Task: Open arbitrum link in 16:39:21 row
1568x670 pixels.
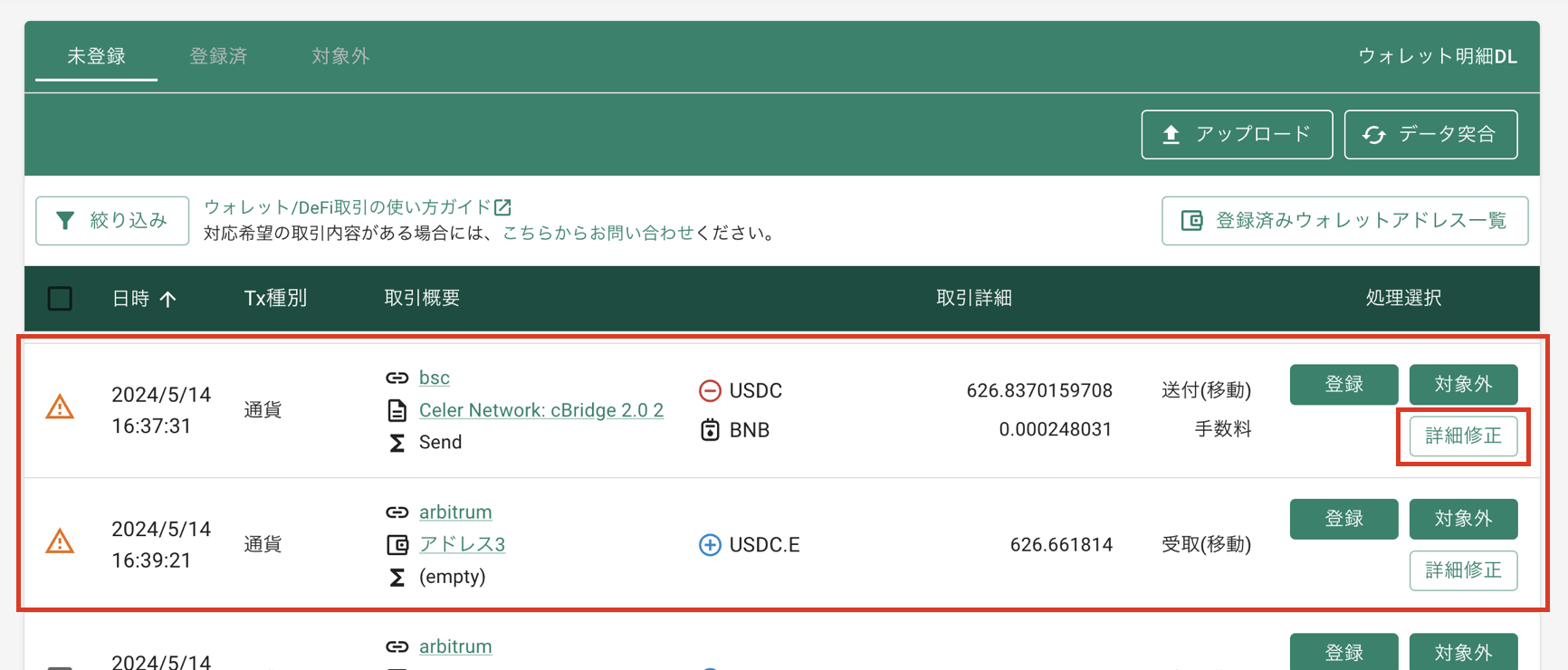Action: click(455, 512)
